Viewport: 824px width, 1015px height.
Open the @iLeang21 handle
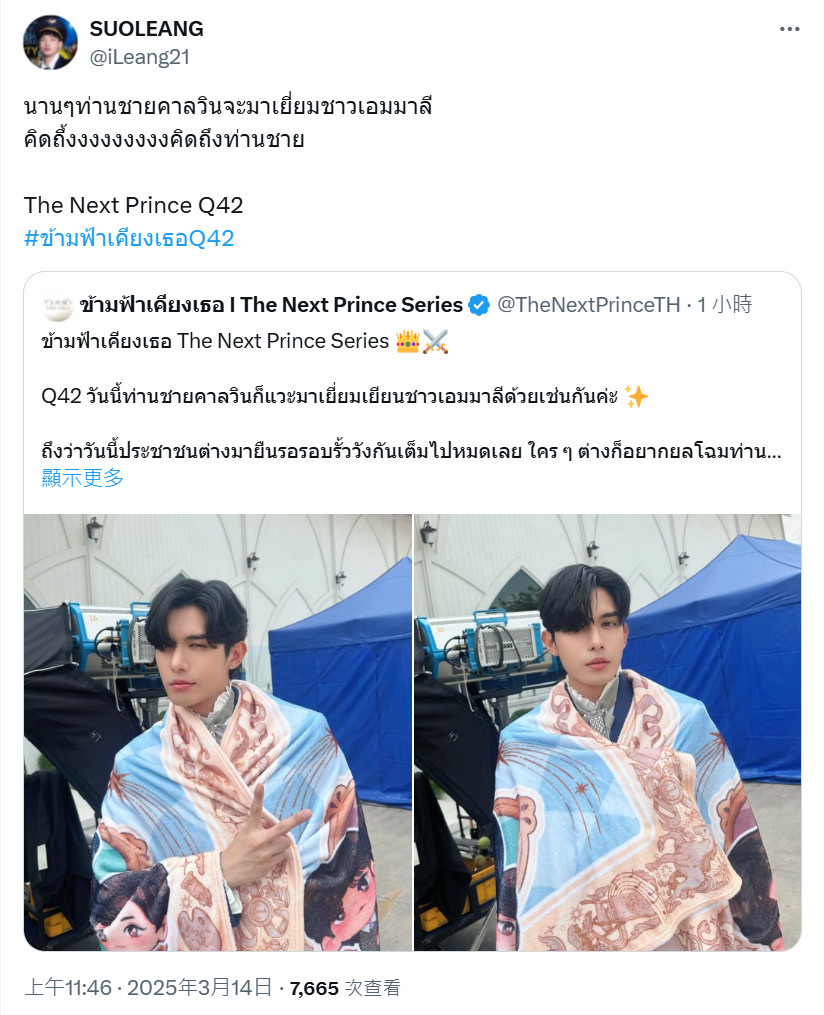click(x=140, y=57)
